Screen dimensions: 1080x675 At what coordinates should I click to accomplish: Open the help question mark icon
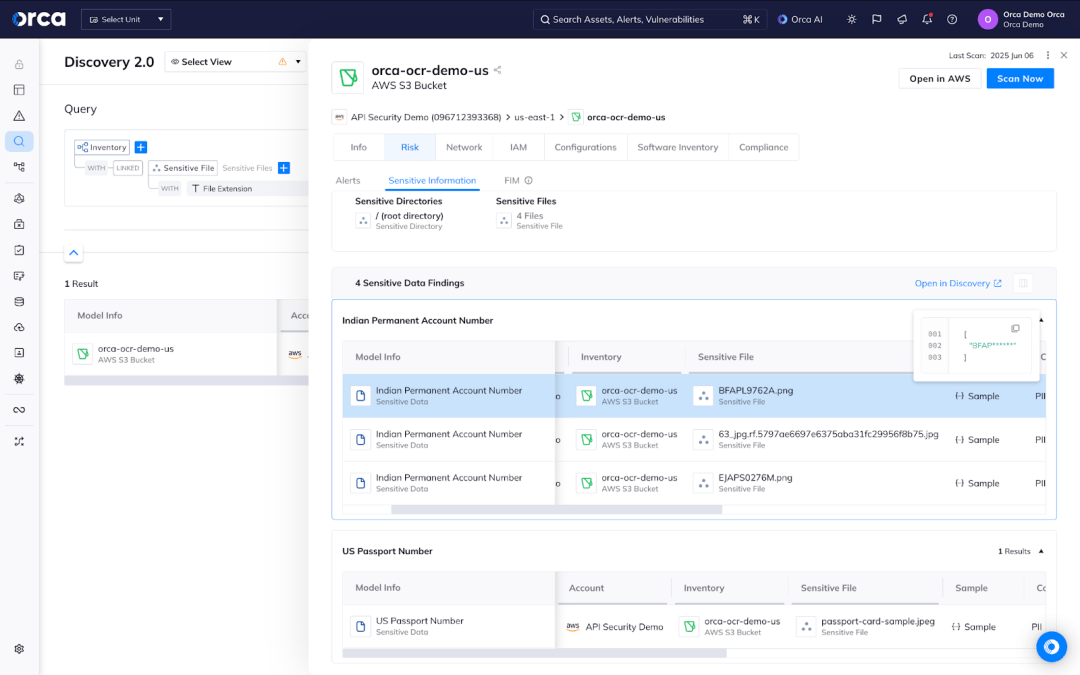click(952, 19)
